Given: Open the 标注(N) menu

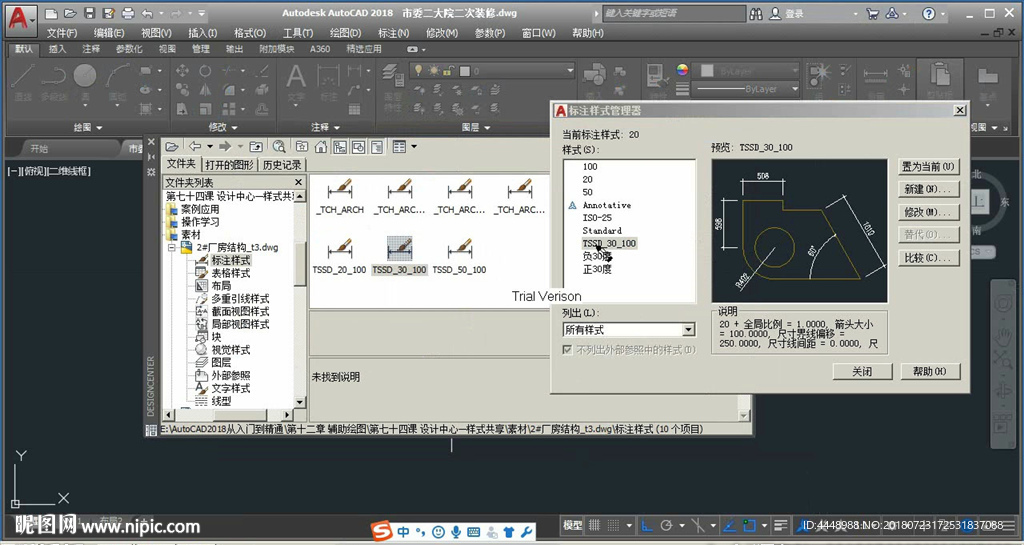Looking at the screenshot, I should (394, 33).
